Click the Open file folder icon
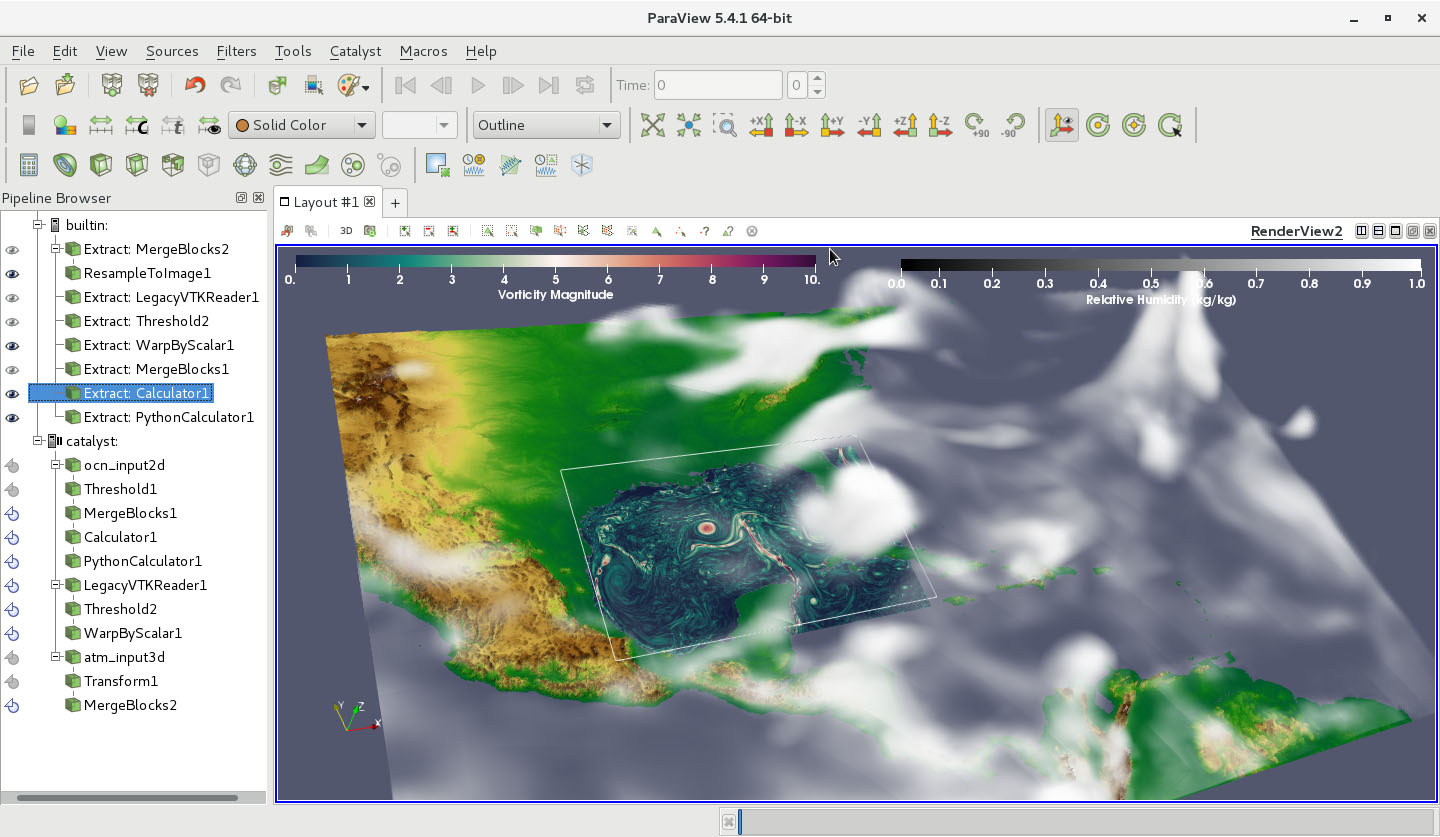1440x837 pixels. [29, 85]
